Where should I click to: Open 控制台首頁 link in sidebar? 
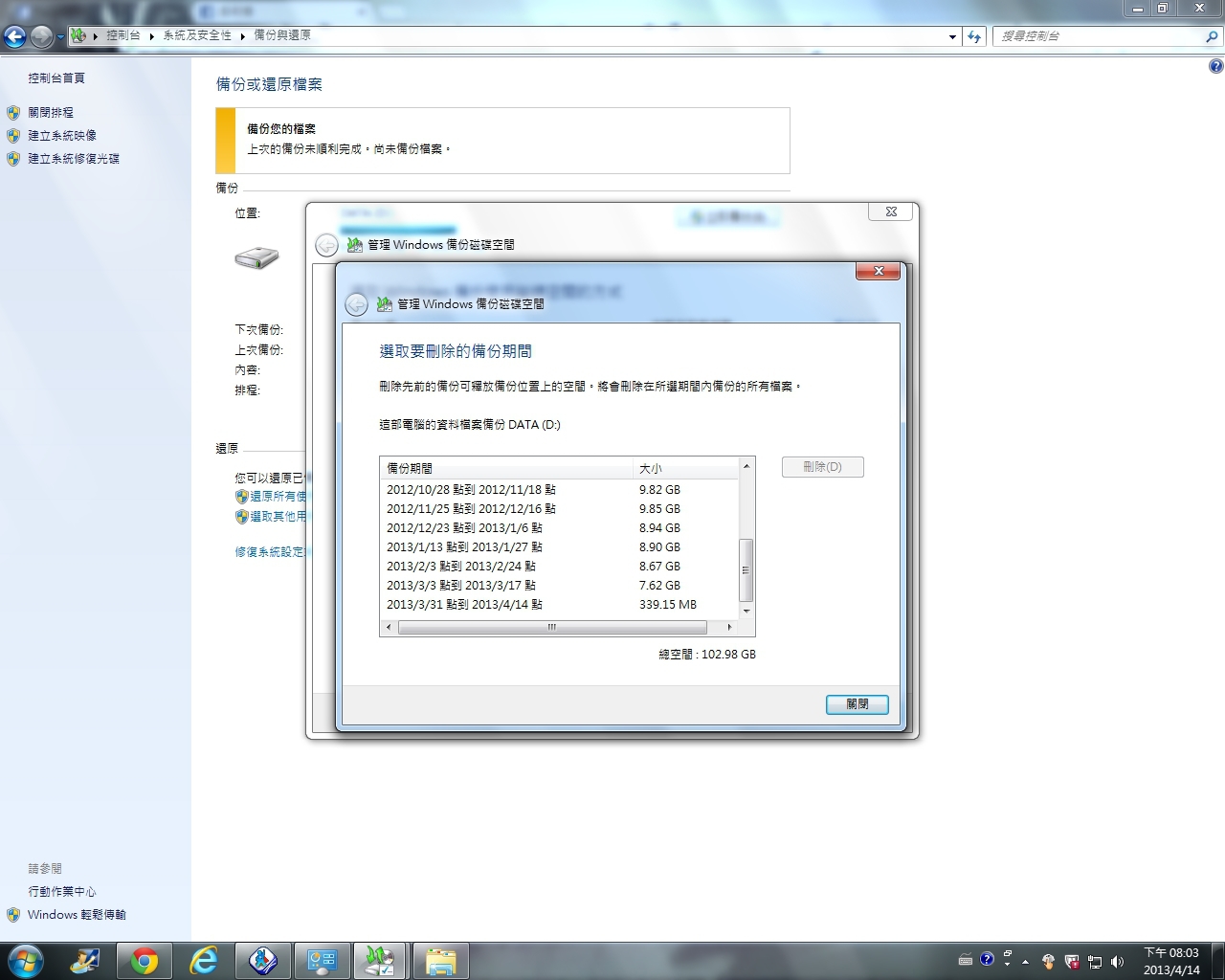(56, 78)
